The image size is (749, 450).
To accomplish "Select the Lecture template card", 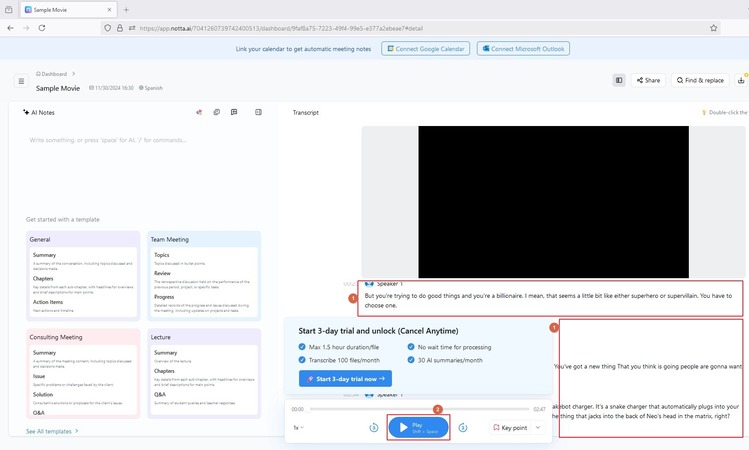I will pyautogui.click(x=204, y=373).
